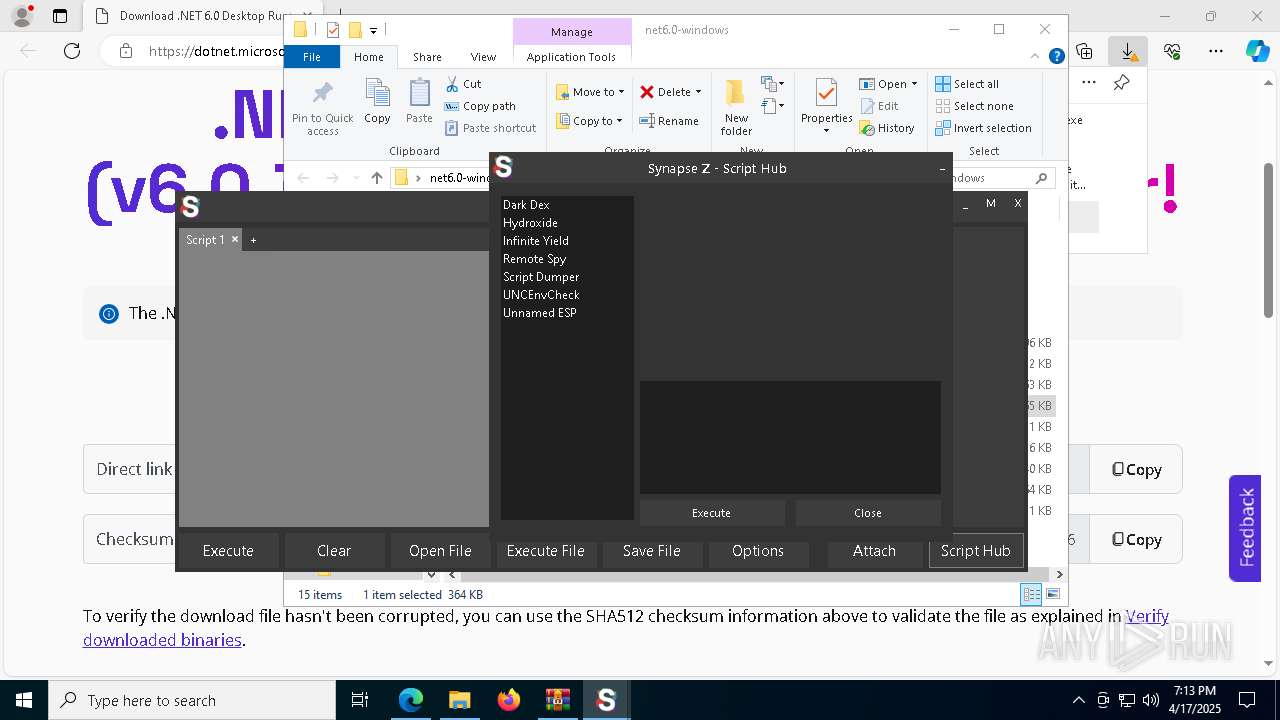Open Firefox from taskbar
Image resolution: width=1280 pixels, height=720 pixels.
tap(508, 700)
